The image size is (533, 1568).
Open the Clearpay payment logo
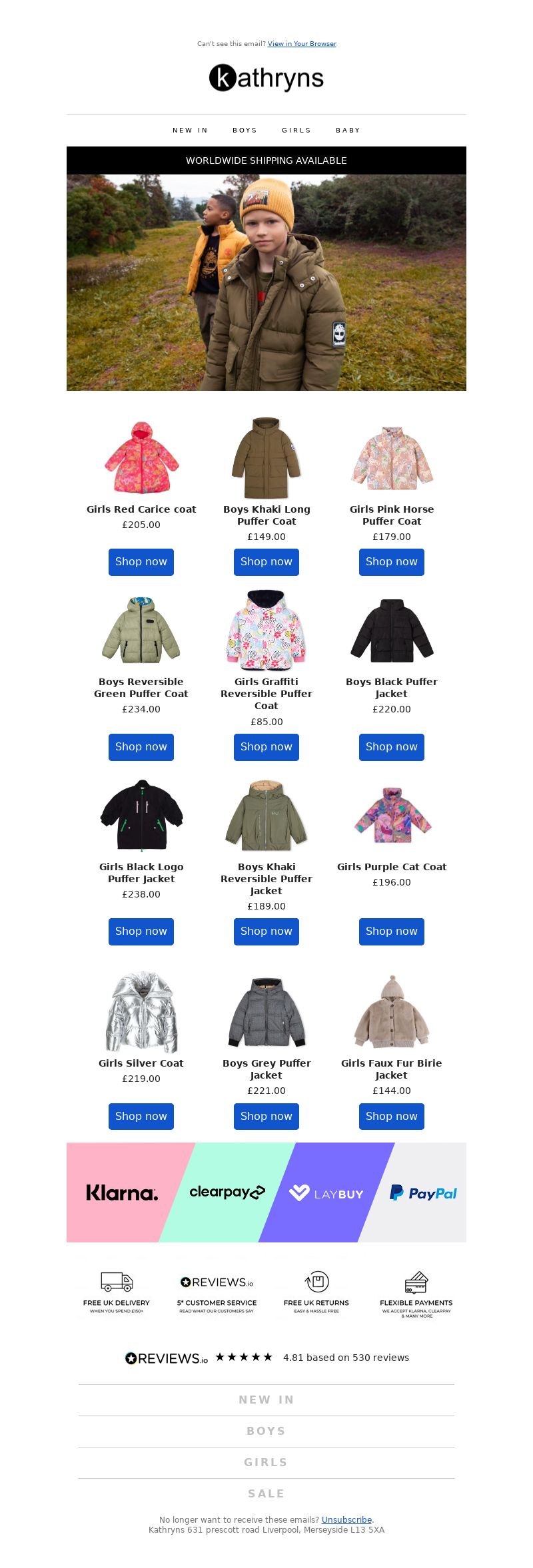tap(227, 1192)
